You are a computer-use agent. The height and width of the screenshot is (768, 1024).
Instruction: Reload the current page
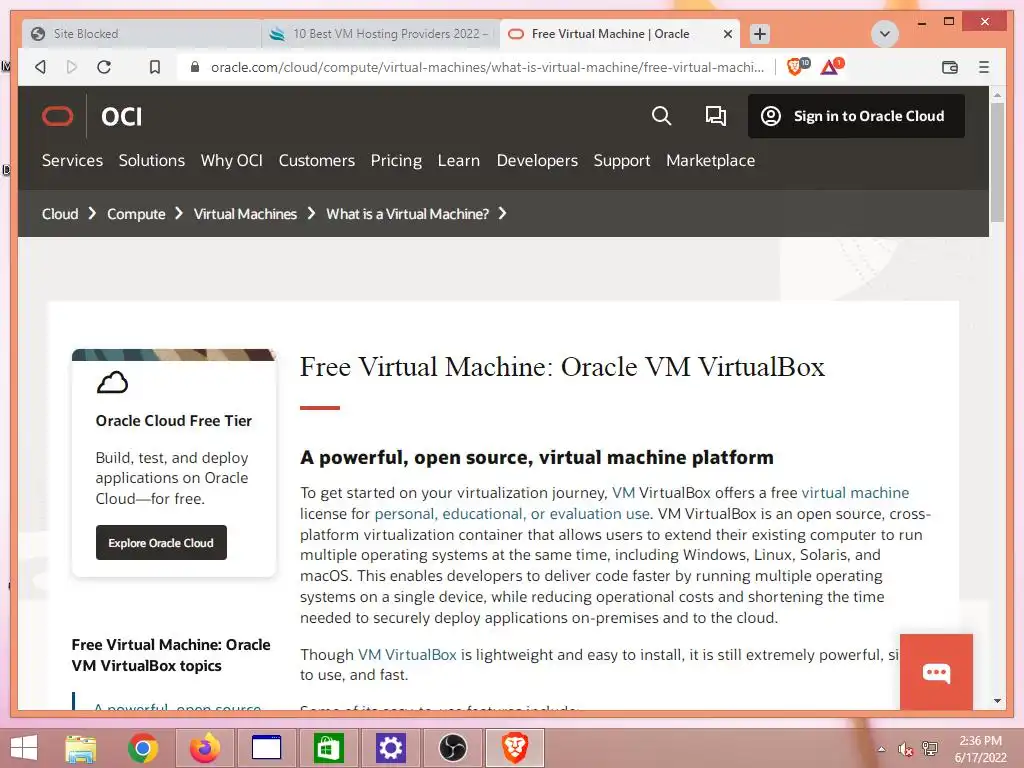click(x=104, y=67)
